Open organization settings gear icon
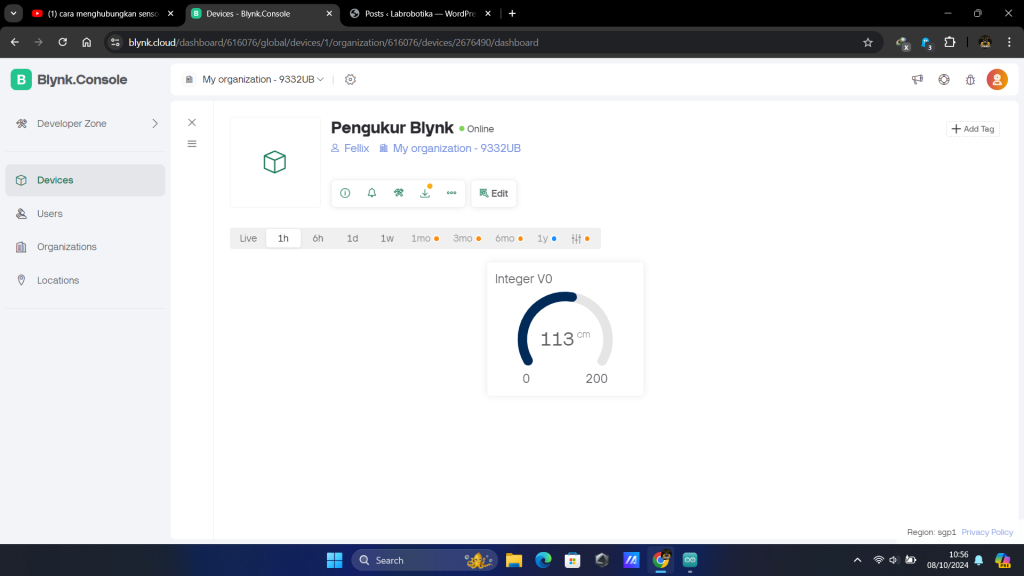Screen dimensions: 1024x576 [350, 80]
